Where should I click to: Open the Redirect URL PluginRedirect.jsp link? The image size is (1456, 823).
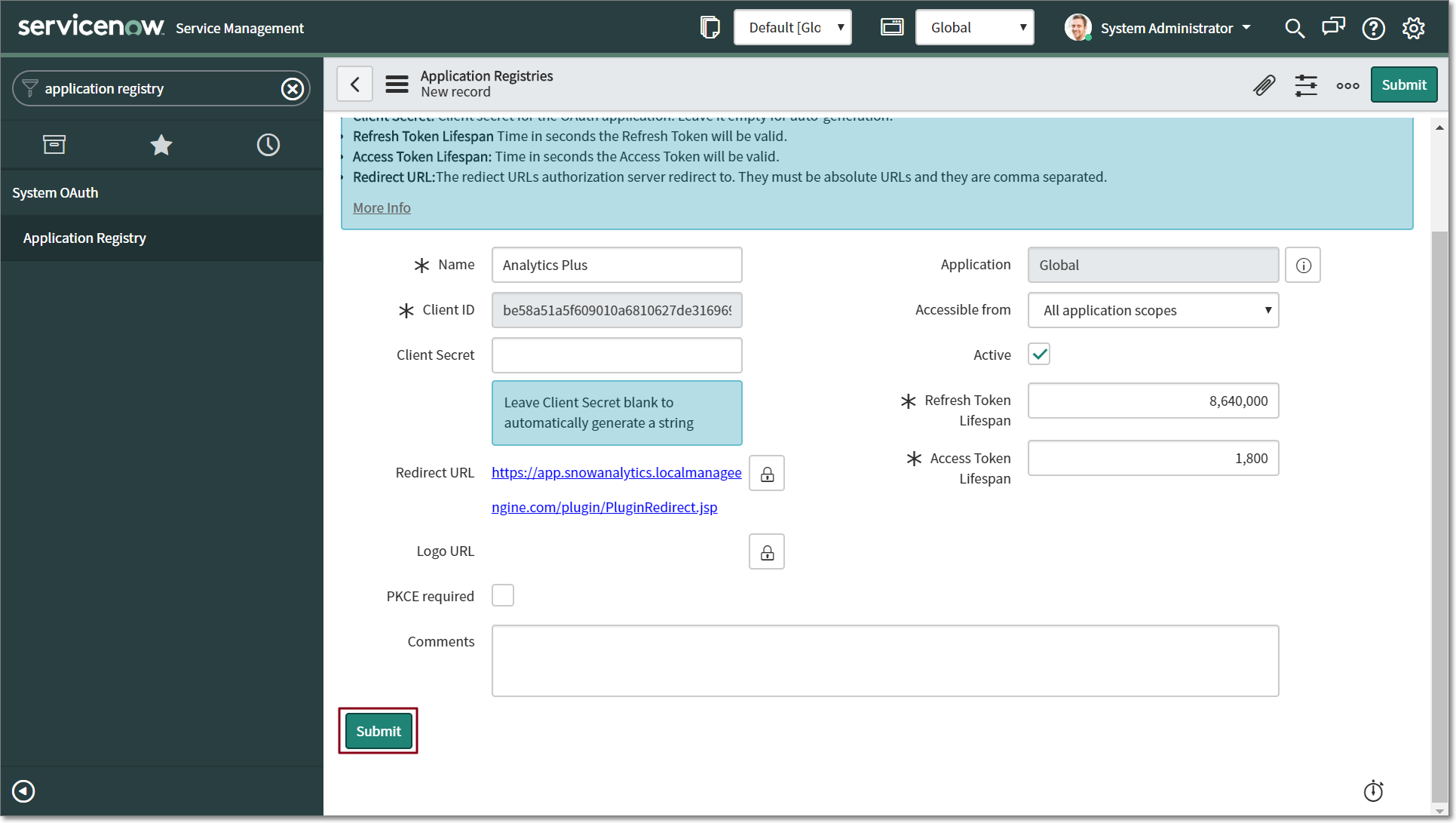tap(616, 490)
